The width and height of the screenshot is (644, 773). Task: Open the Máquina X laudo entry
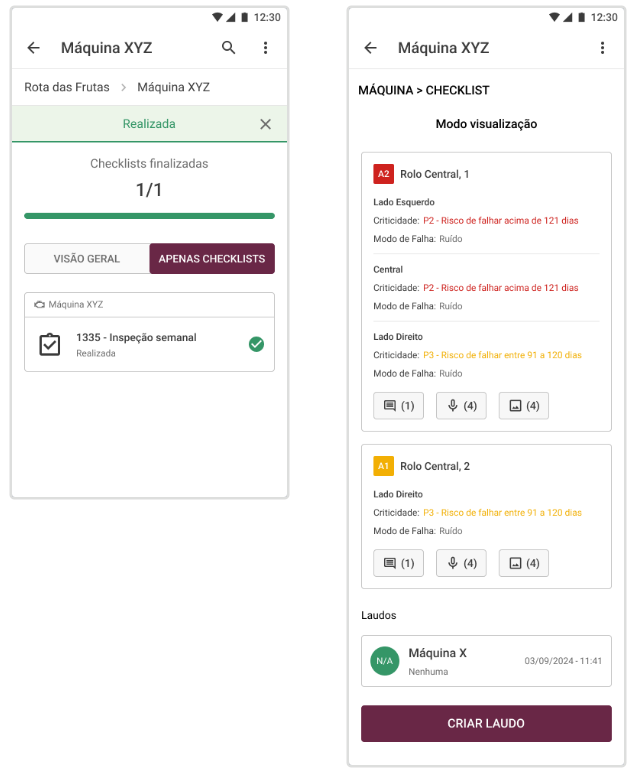pos(486,661)
